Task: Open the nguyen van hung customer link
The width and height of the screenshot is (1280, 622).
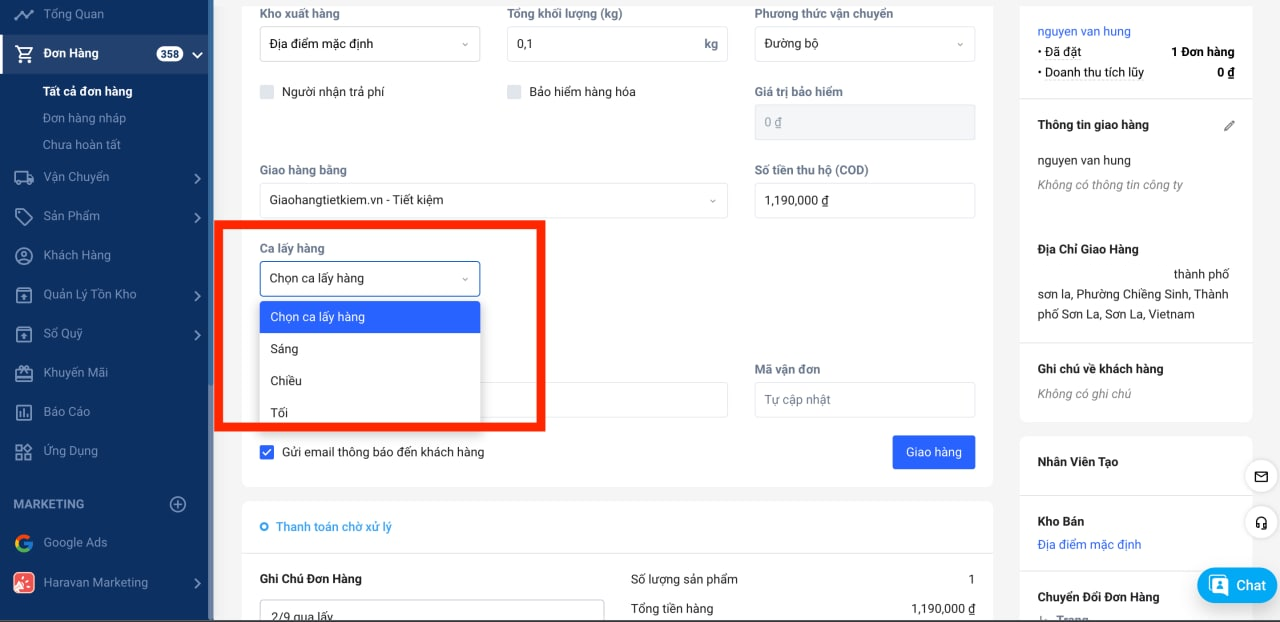Action: click(1084, 31)
